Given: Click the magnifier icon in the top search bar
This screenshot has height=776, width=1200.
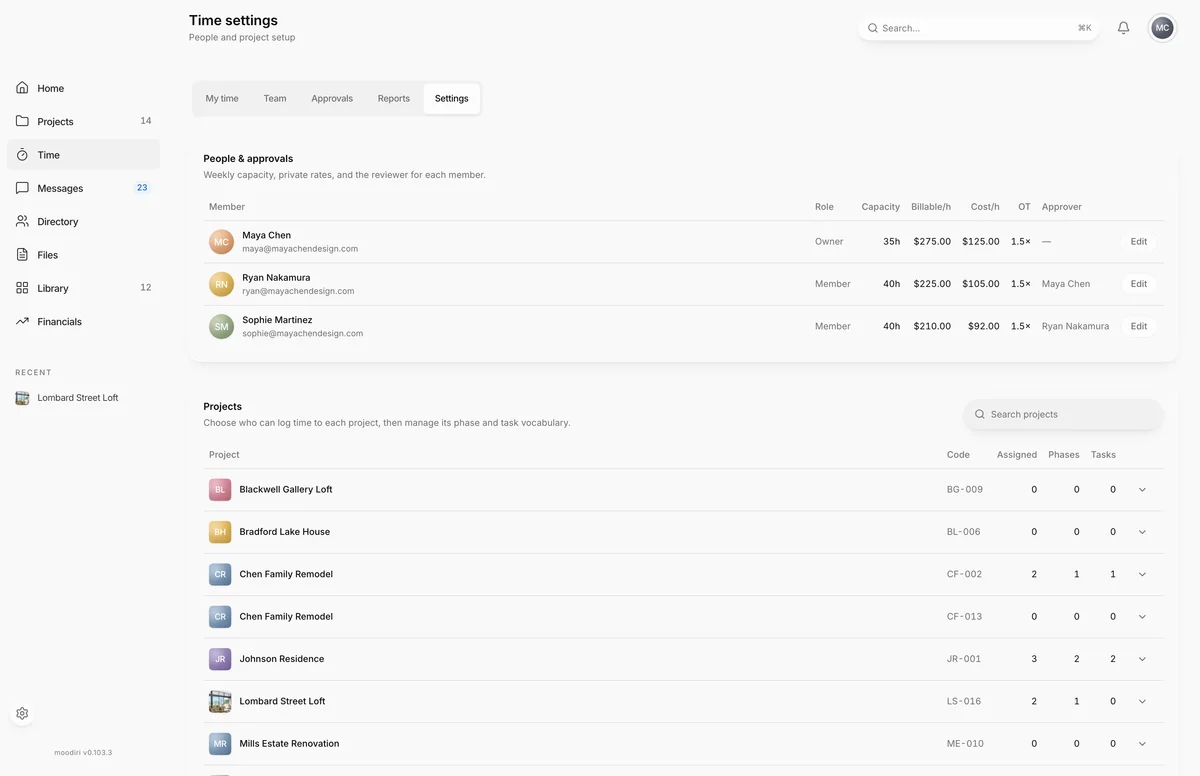Looking at the screenshot, I should pyautogui.click(x=873, y=28).
